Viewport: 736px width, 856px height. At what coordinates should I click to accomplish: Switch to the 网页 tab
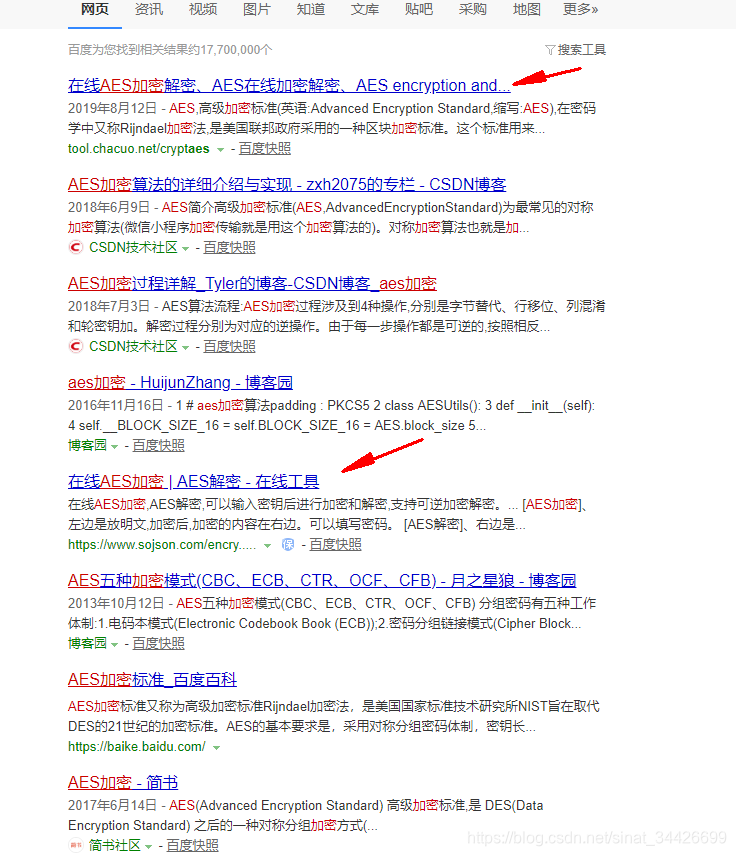pos(95,10)
